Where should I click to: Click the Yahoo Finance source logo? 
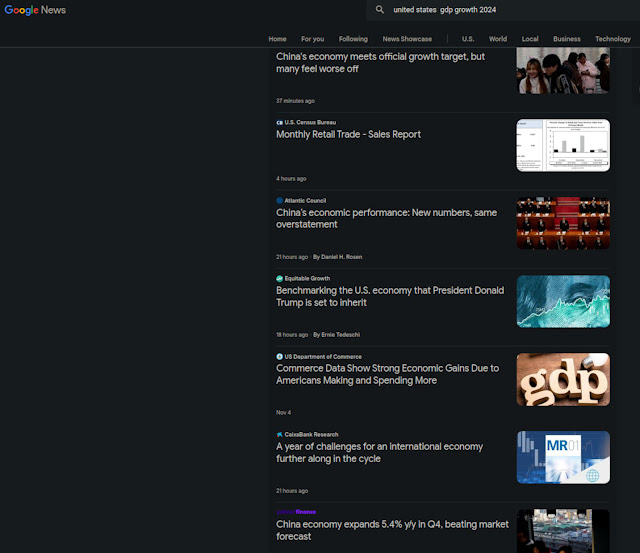[296, 512]
